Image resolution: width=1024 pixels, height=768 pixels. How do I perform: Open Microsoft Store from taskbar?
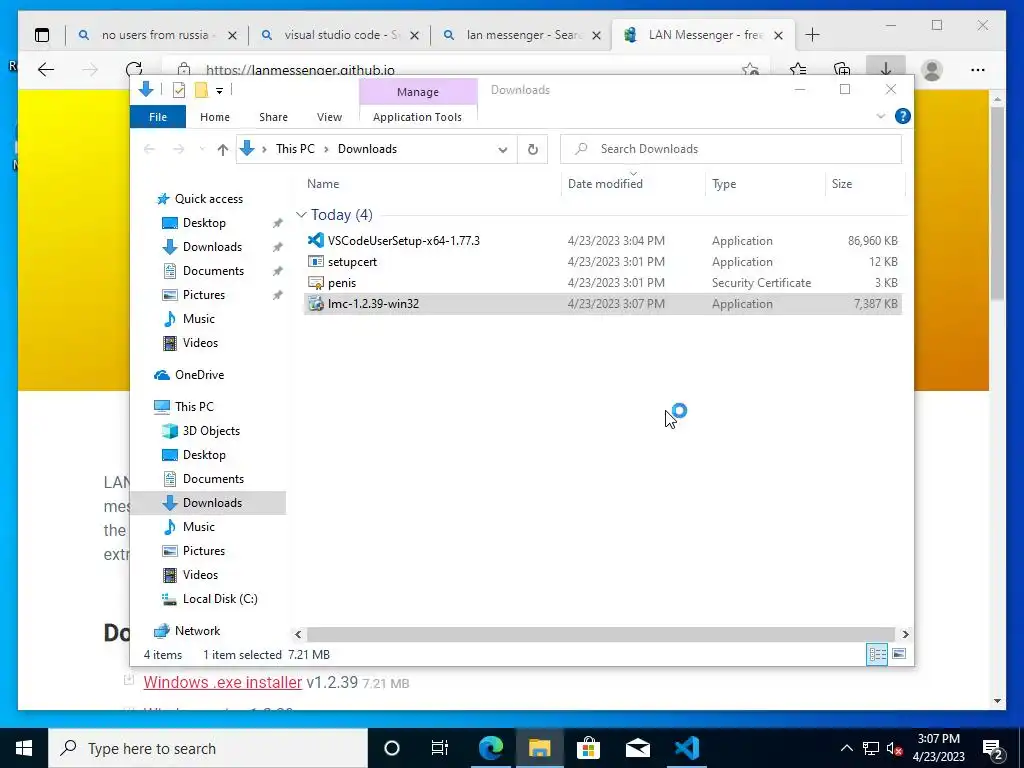pos(588,748)
